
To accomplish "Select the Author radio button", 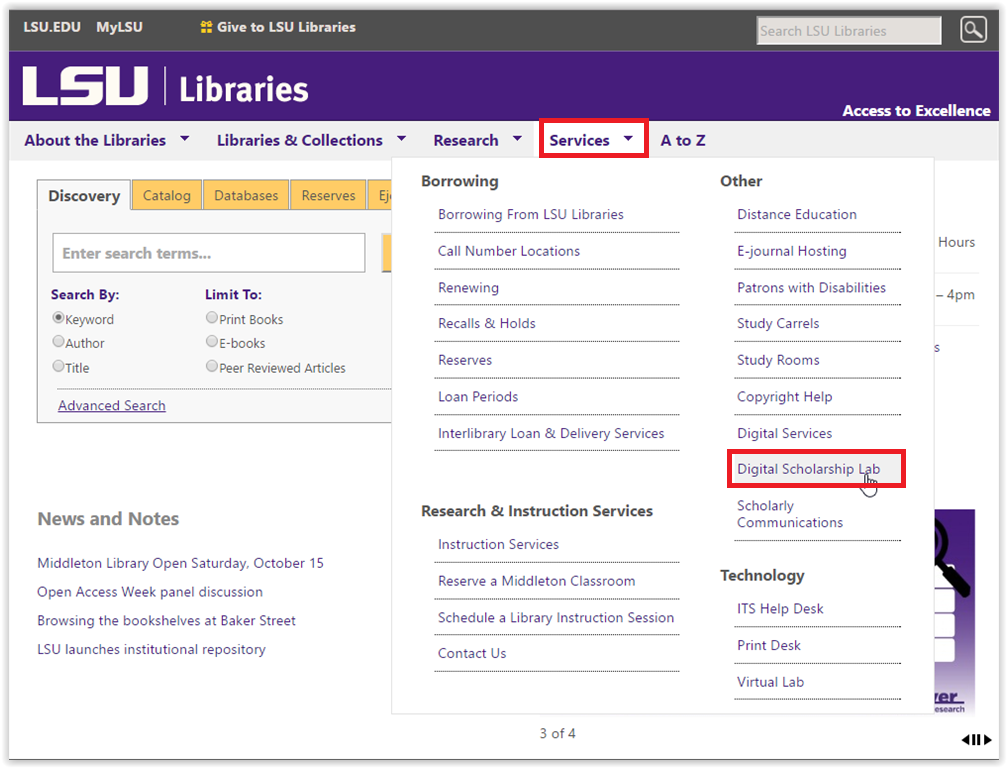I will (x=58, y=342).
